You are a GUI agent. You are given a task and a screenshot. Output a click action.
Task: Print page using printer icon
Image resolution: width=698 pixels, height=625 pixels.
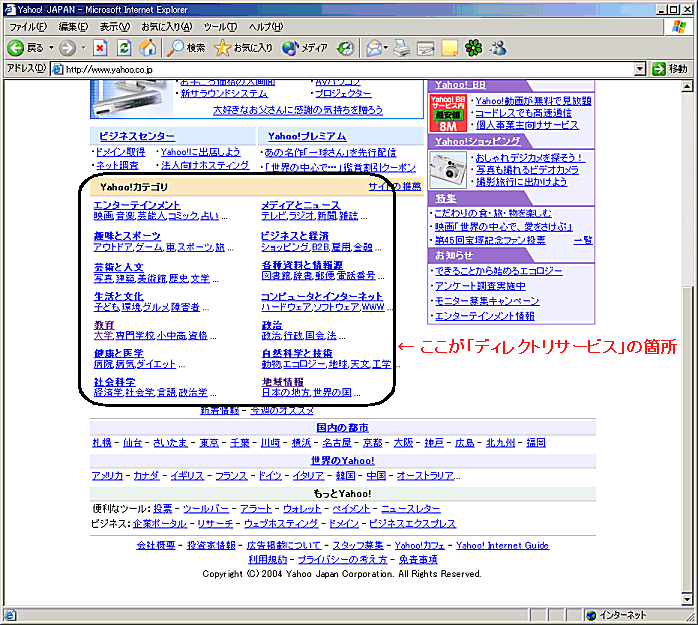click(x=402, y=48)
